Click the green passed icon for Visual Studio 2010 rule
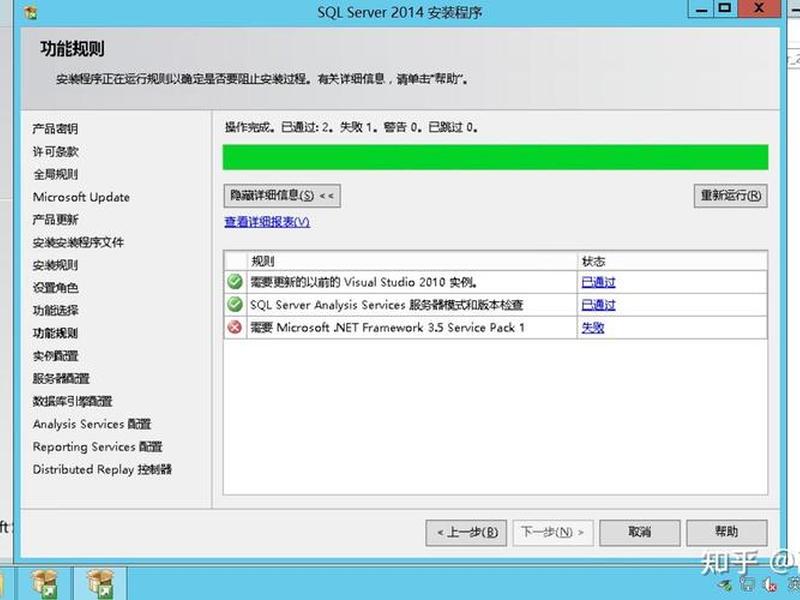The image size is (800, 600). [235, 282]
